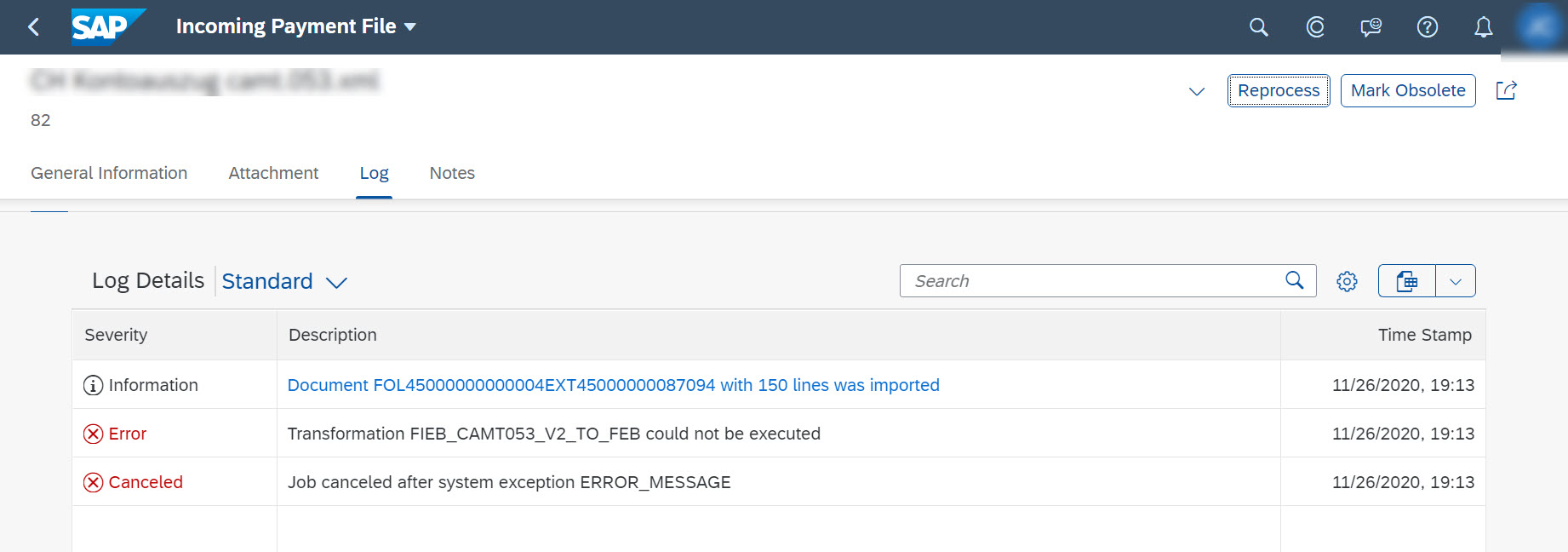
Task: Expand the header collapse chevron
Action: click(1197, 91)
